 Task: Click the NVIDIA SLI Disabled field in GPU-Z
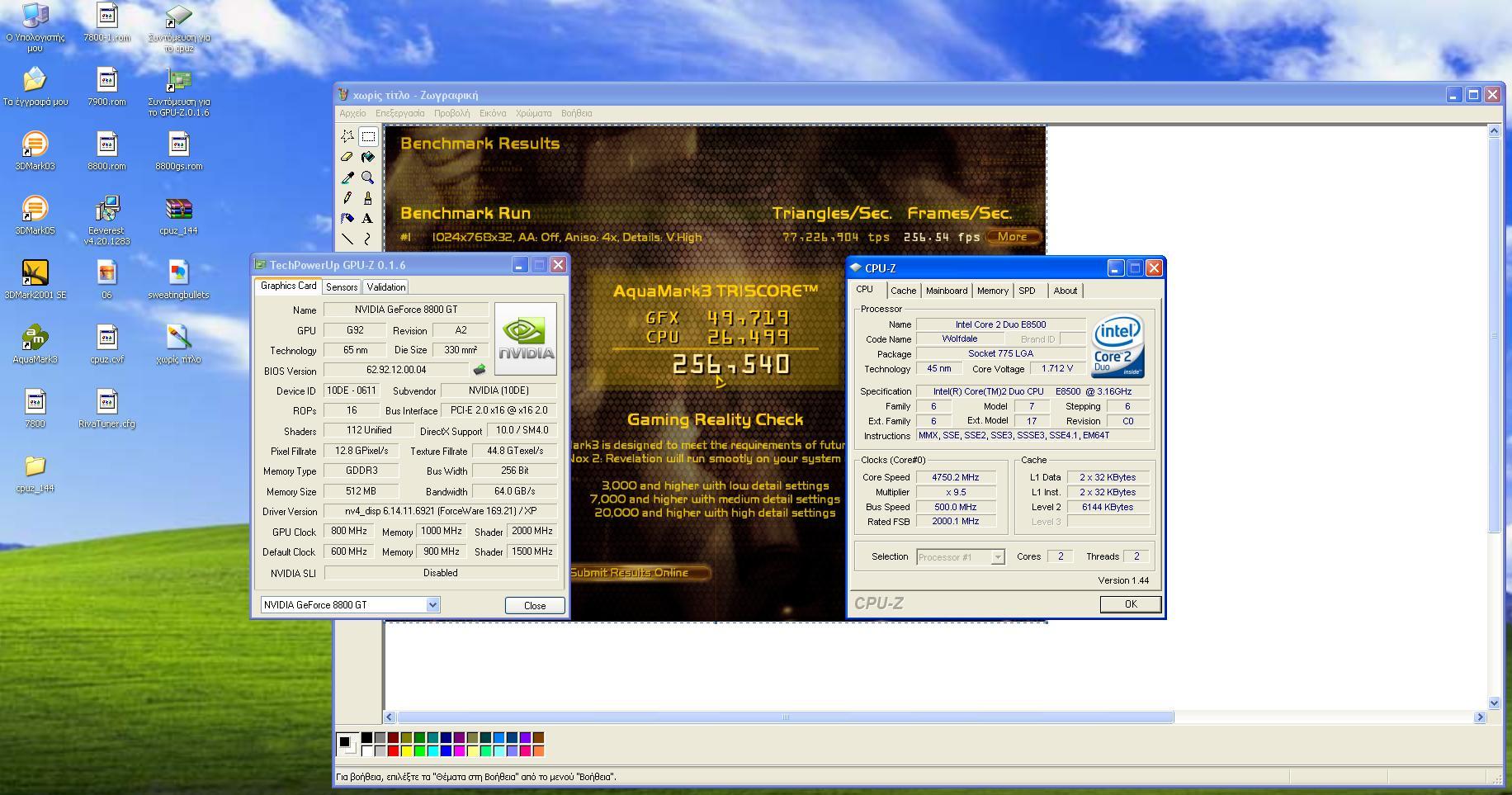coord(440,573)
